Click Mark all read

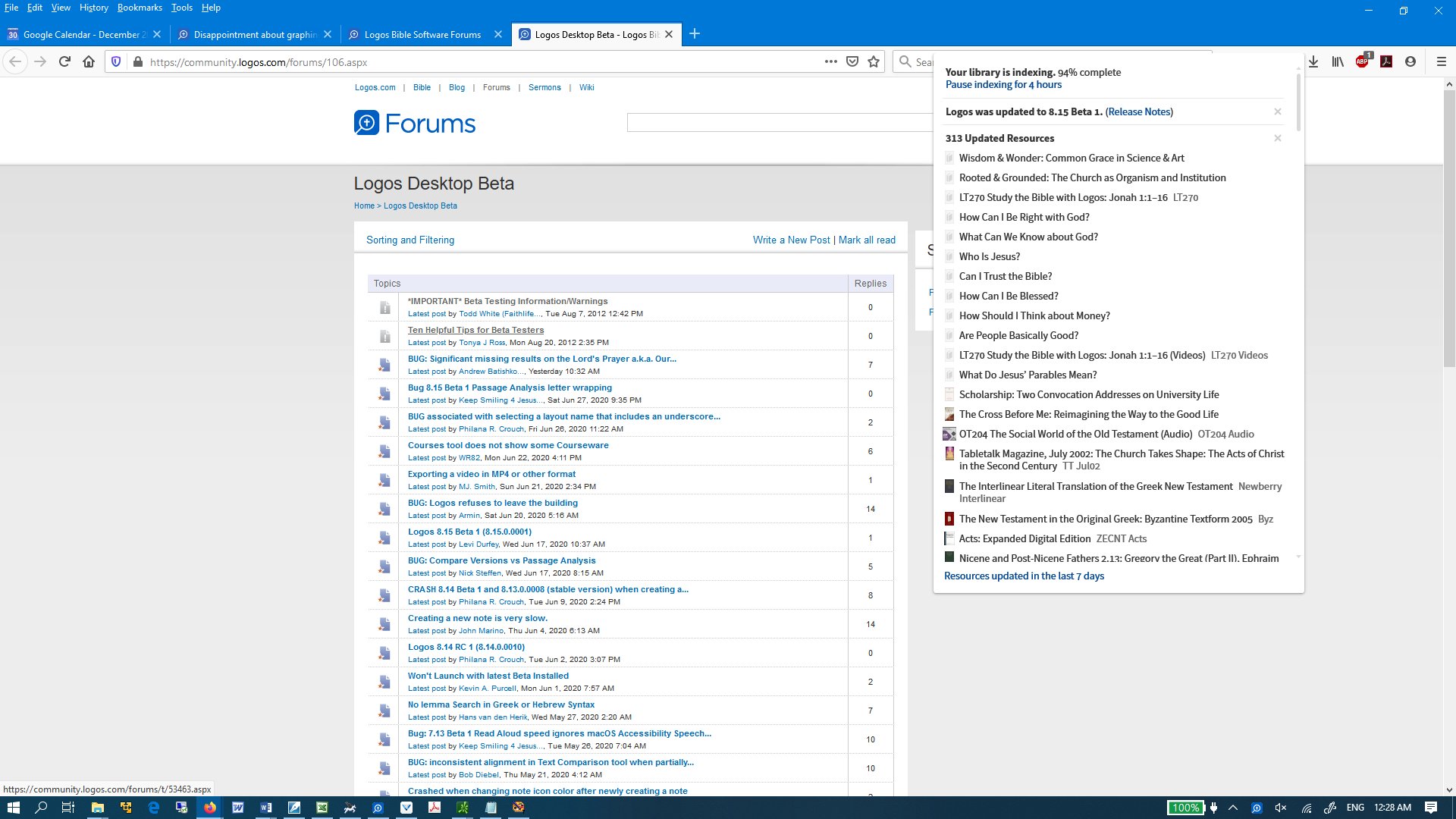[867, 240]
